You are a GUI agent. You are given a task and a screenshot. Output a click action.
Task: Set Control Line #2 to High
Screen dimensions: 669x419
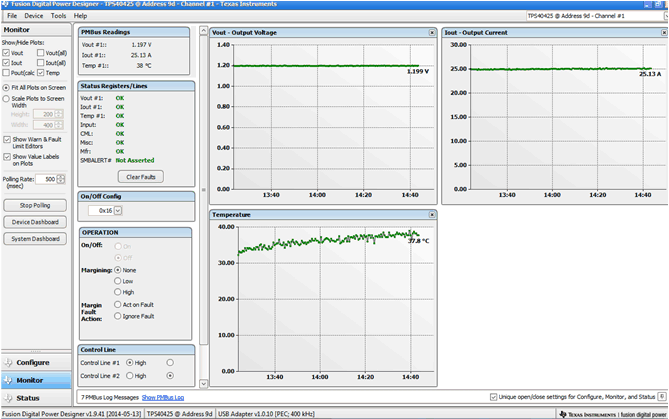(x=130, y=376)
